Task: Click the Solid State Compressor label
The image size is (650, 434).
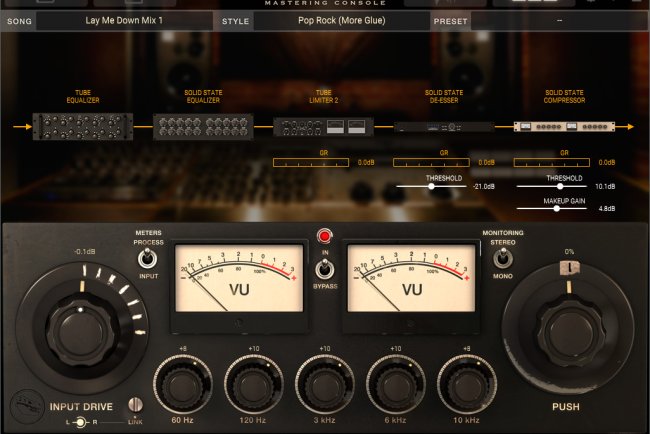Action: [564, 96]
